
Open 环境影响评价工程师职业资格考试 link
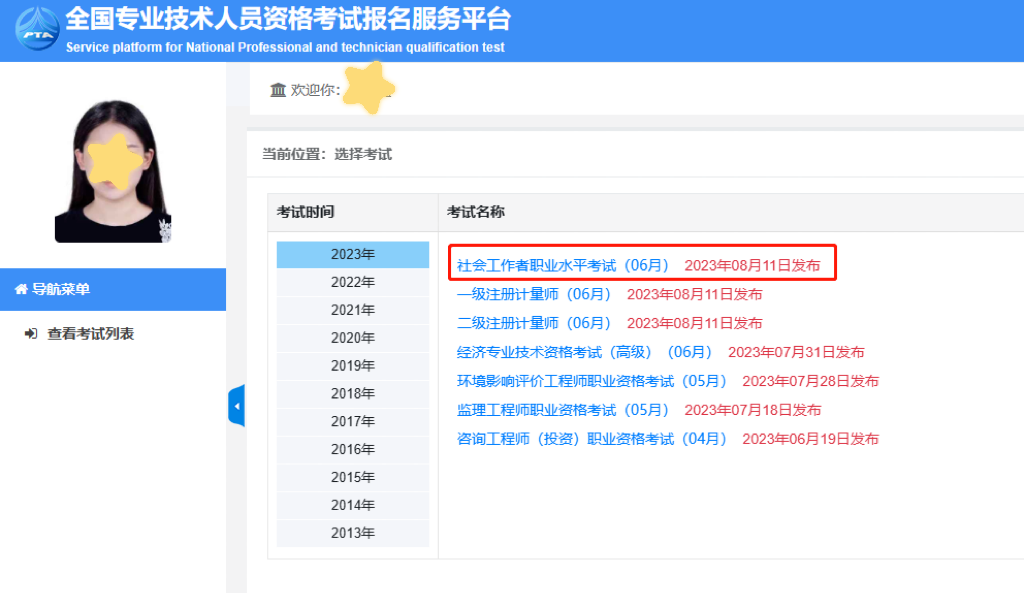[592, 381]
